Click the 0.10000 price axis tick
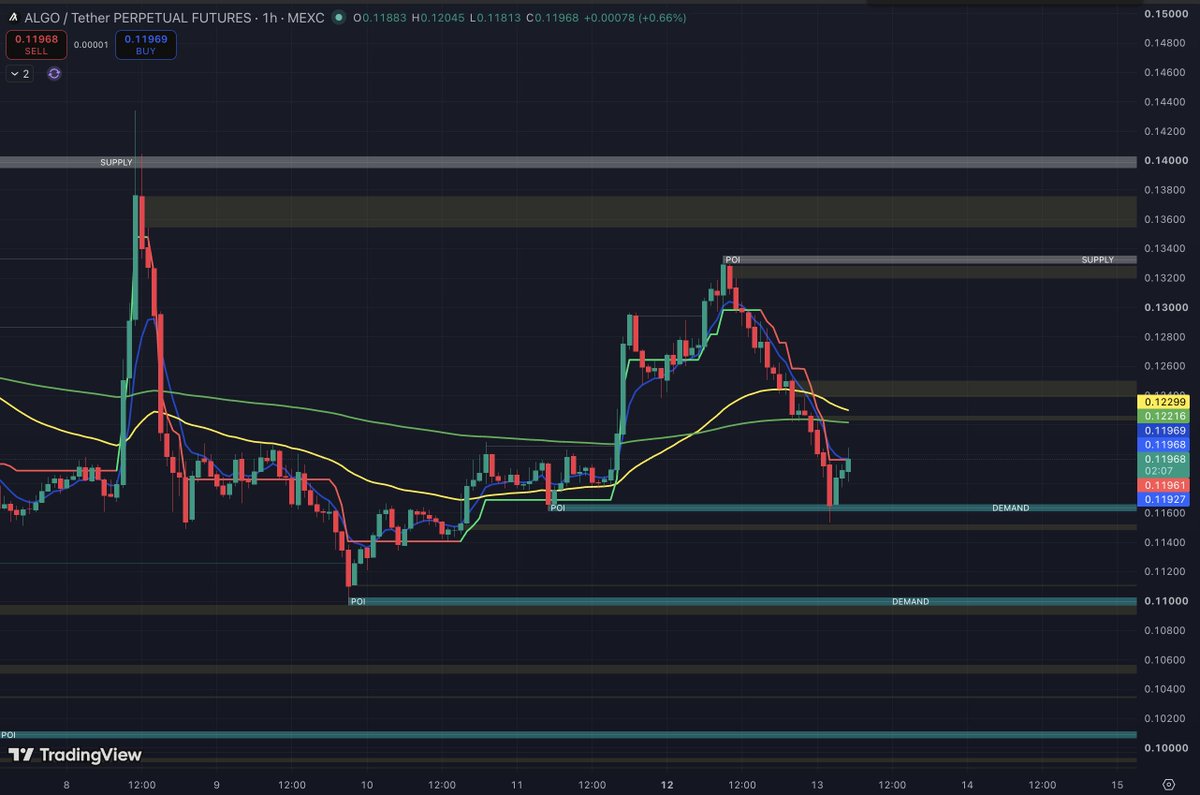 tap(1167, 748)
